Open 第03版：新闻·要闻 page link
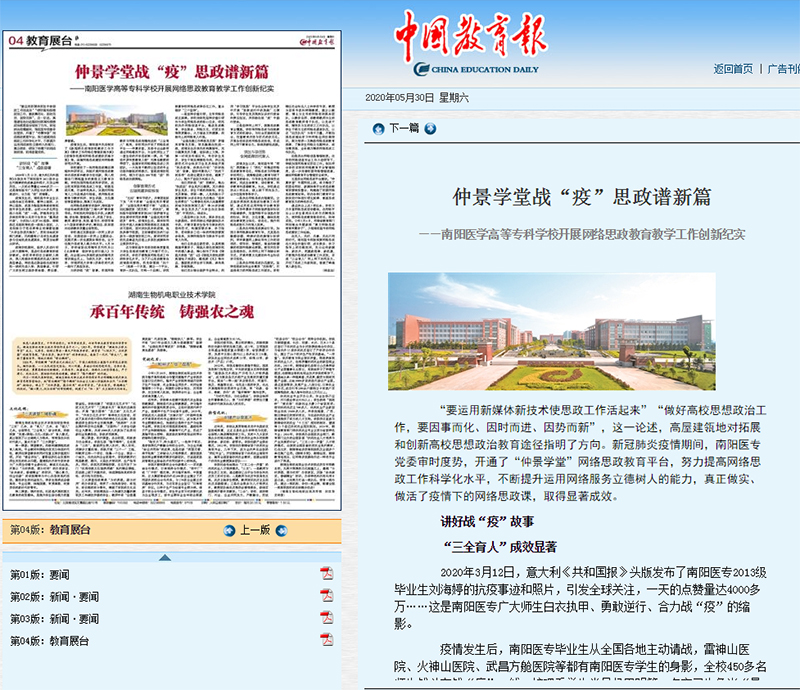Screen dimensions: 800x690 click(54, 618)
